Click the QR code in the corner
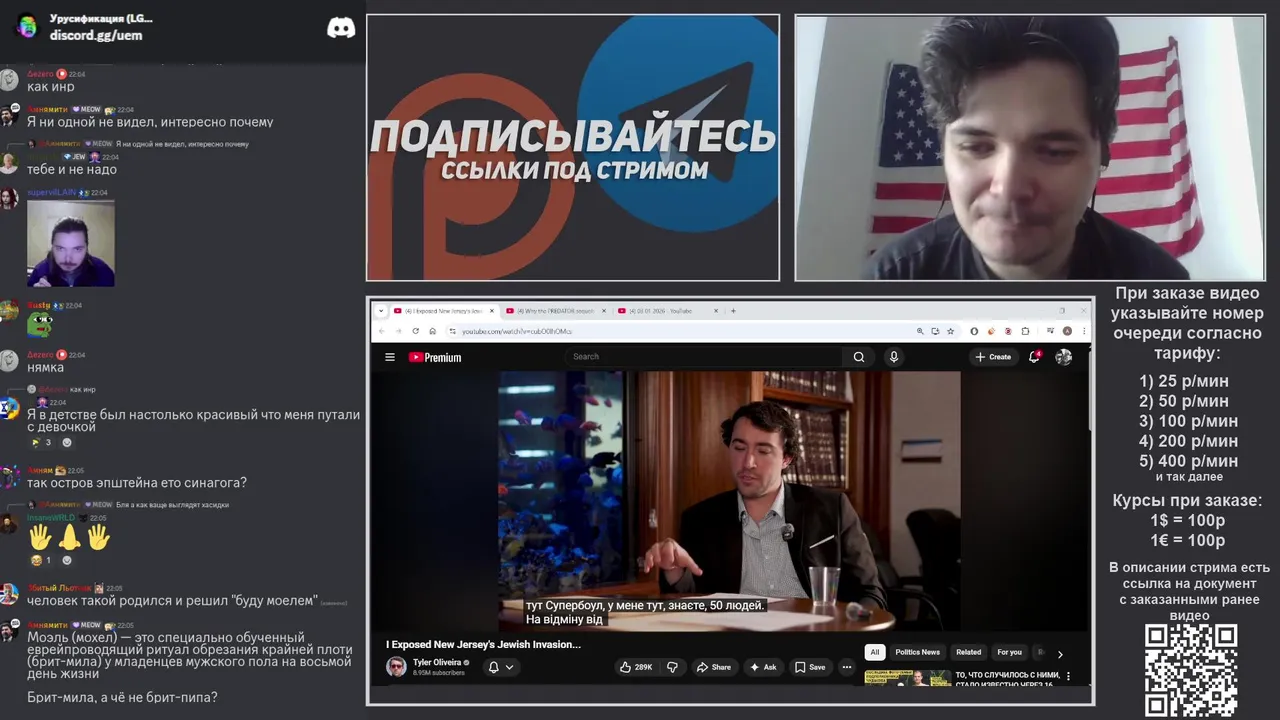 tap(1191, 671)
